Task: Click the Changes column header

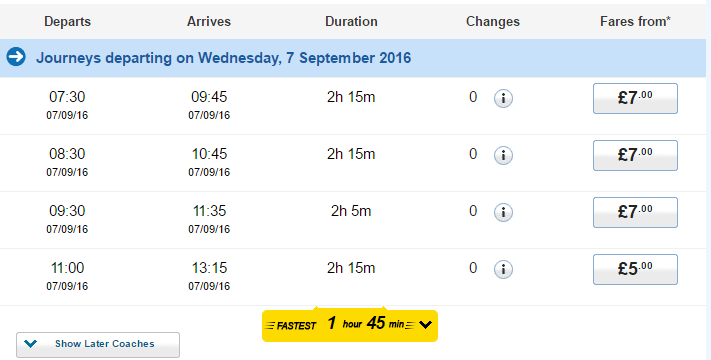Action: (x=493, y=21)
